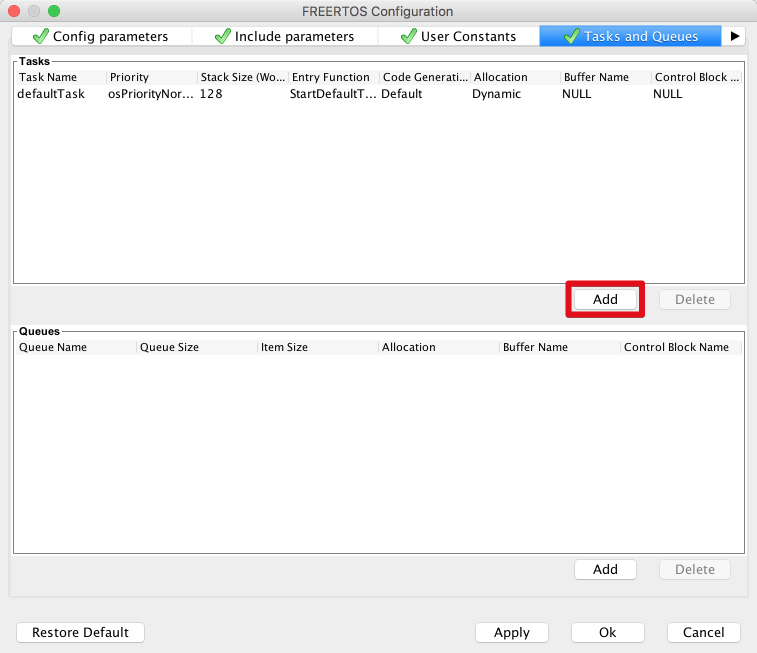Show more tabs with right arrow
Viewport: 757px width, 653px height.
click(735, 36)
